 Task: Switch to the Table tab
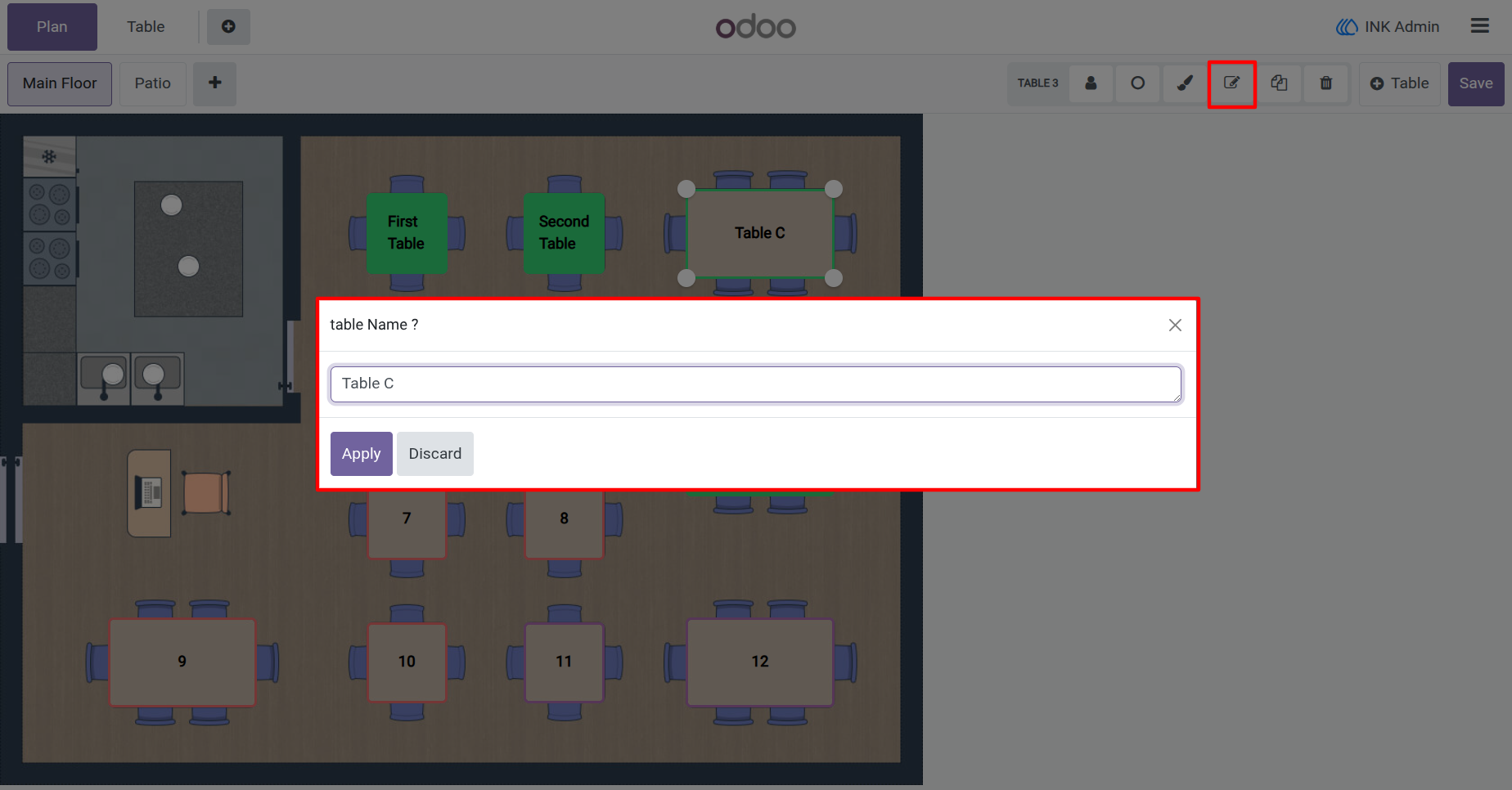pos(146,27)
